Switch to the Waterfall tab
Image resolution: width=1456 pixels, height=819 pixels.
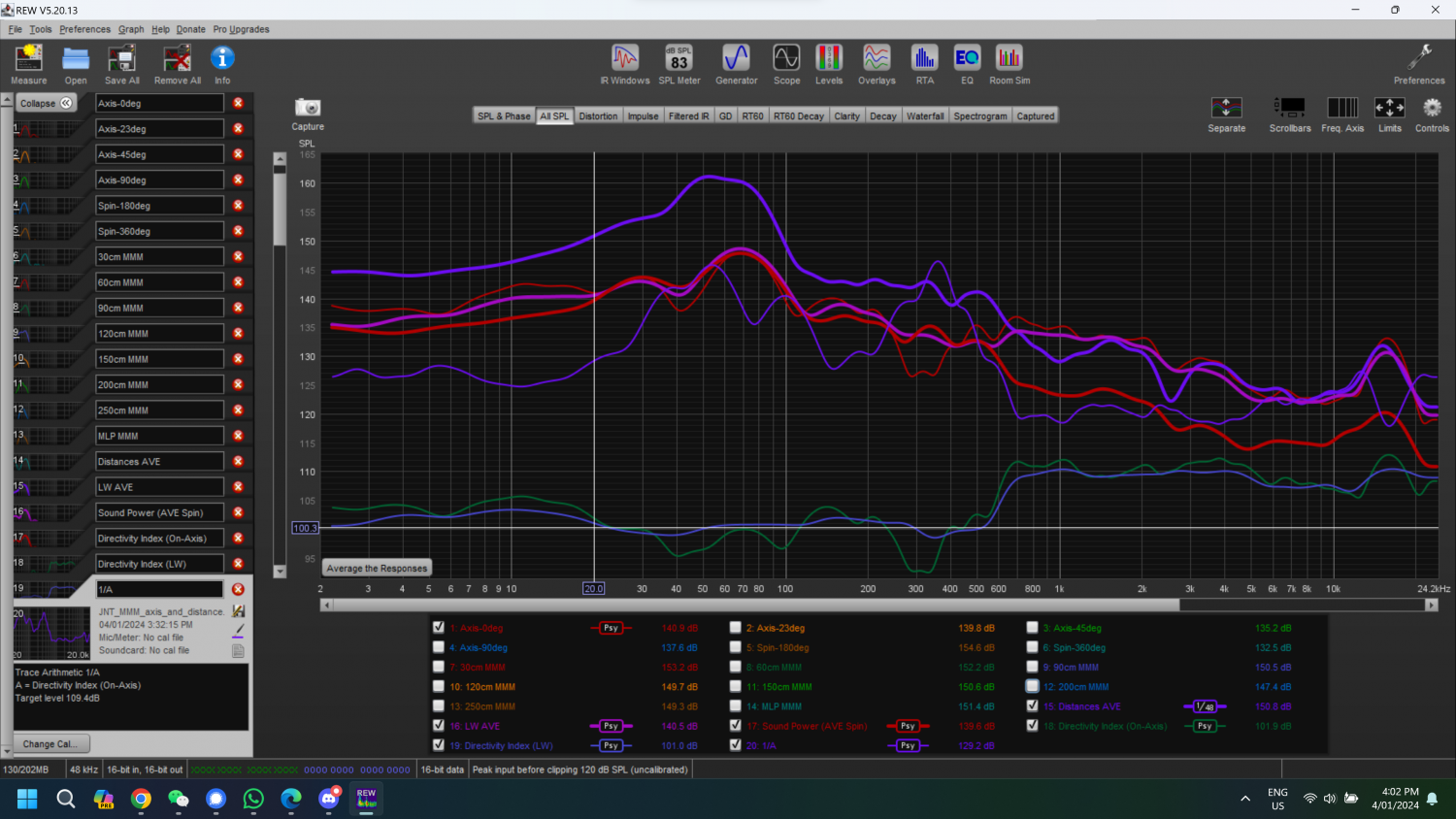tap(924, 116)
